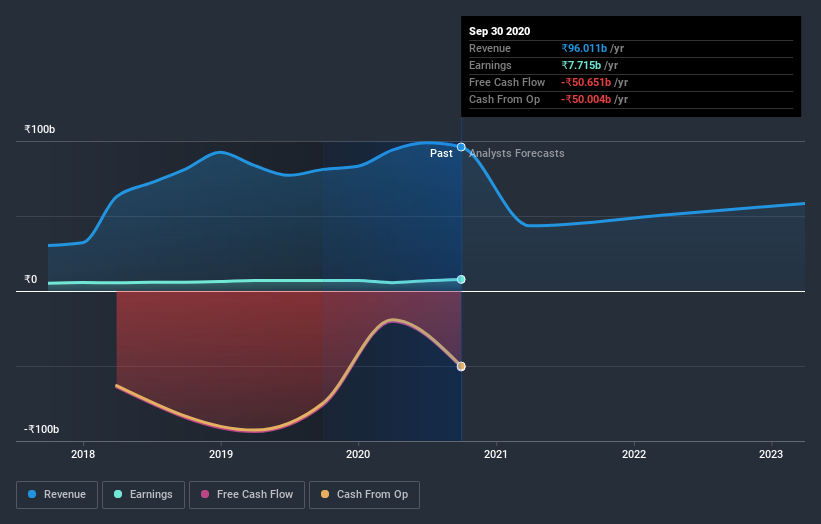821x524 pixels.
Task: Click the 2023 x-axis label
Action: coord(771,454)
